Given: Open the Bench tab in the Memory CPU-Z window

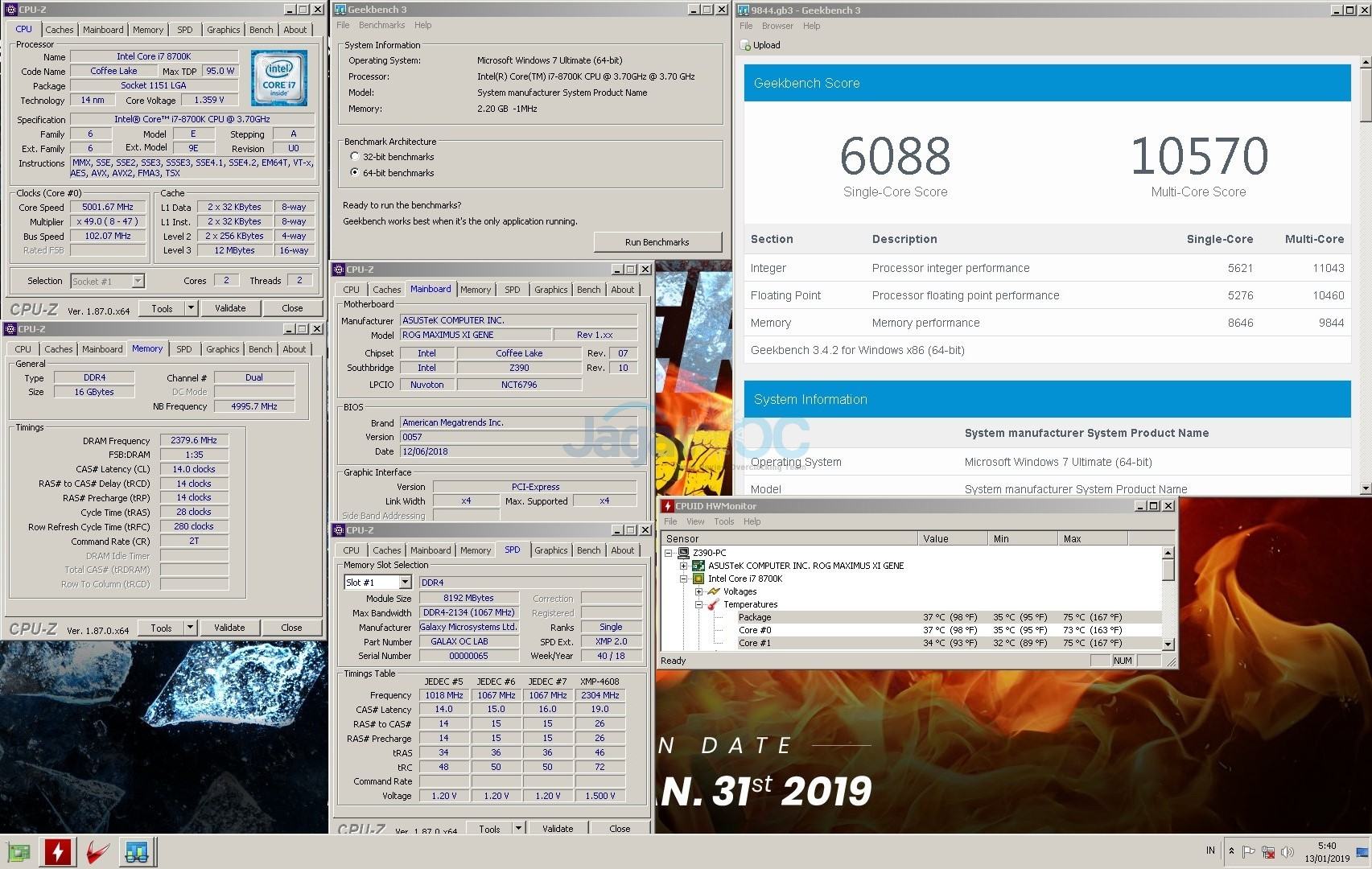Looking at the screenshot, I should click(260, 349).
